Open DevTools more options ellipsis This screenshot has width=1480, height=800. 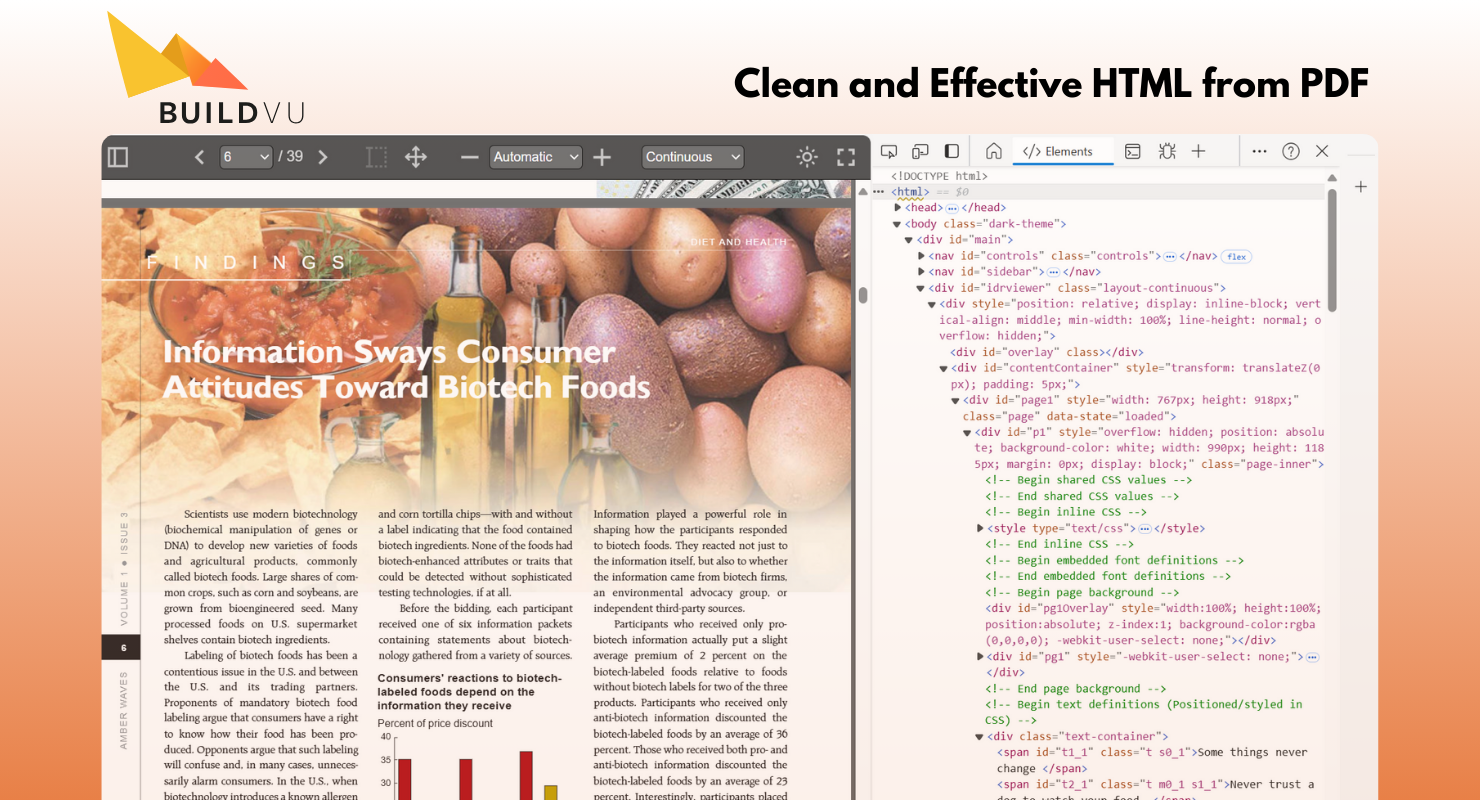pyautogui.click(x=1259, y=151)
